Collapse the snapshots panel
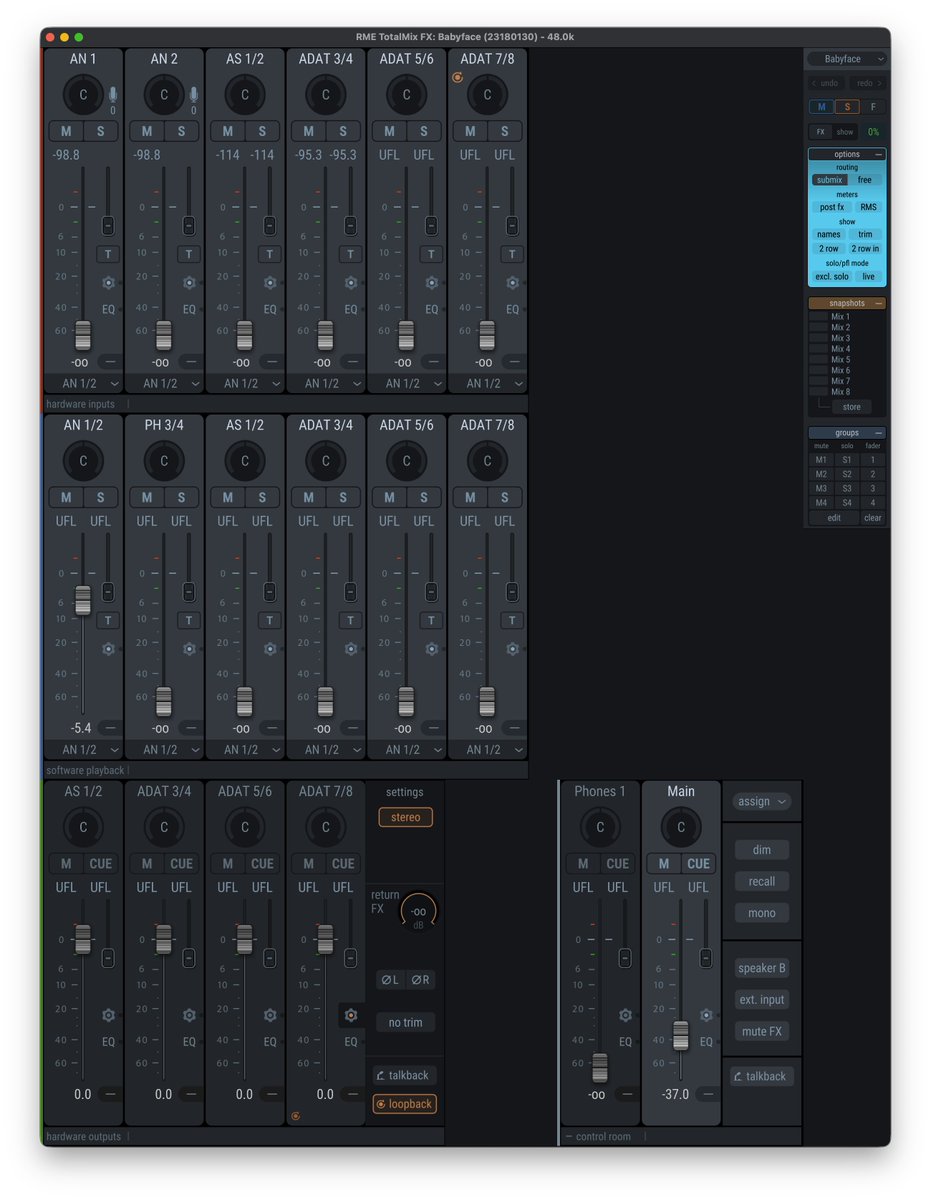The height and width of the screenshot is (1200, 931). click(879, 303)
